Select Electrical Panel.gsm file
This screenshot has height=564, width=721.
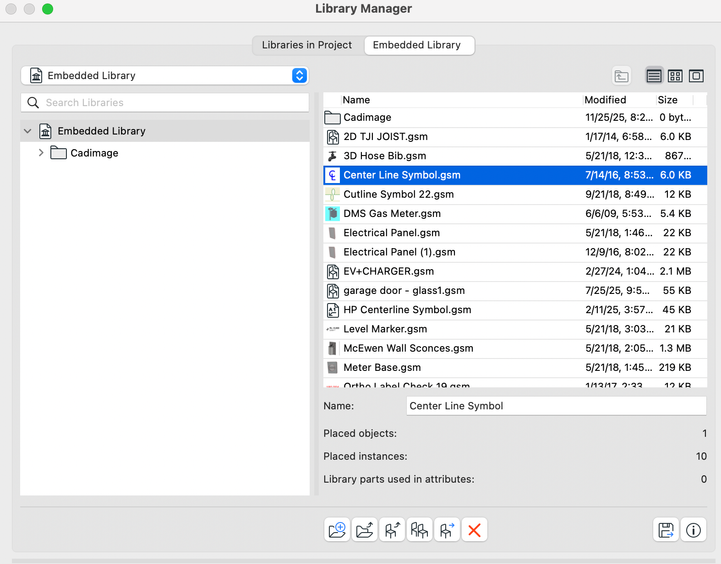515,233
